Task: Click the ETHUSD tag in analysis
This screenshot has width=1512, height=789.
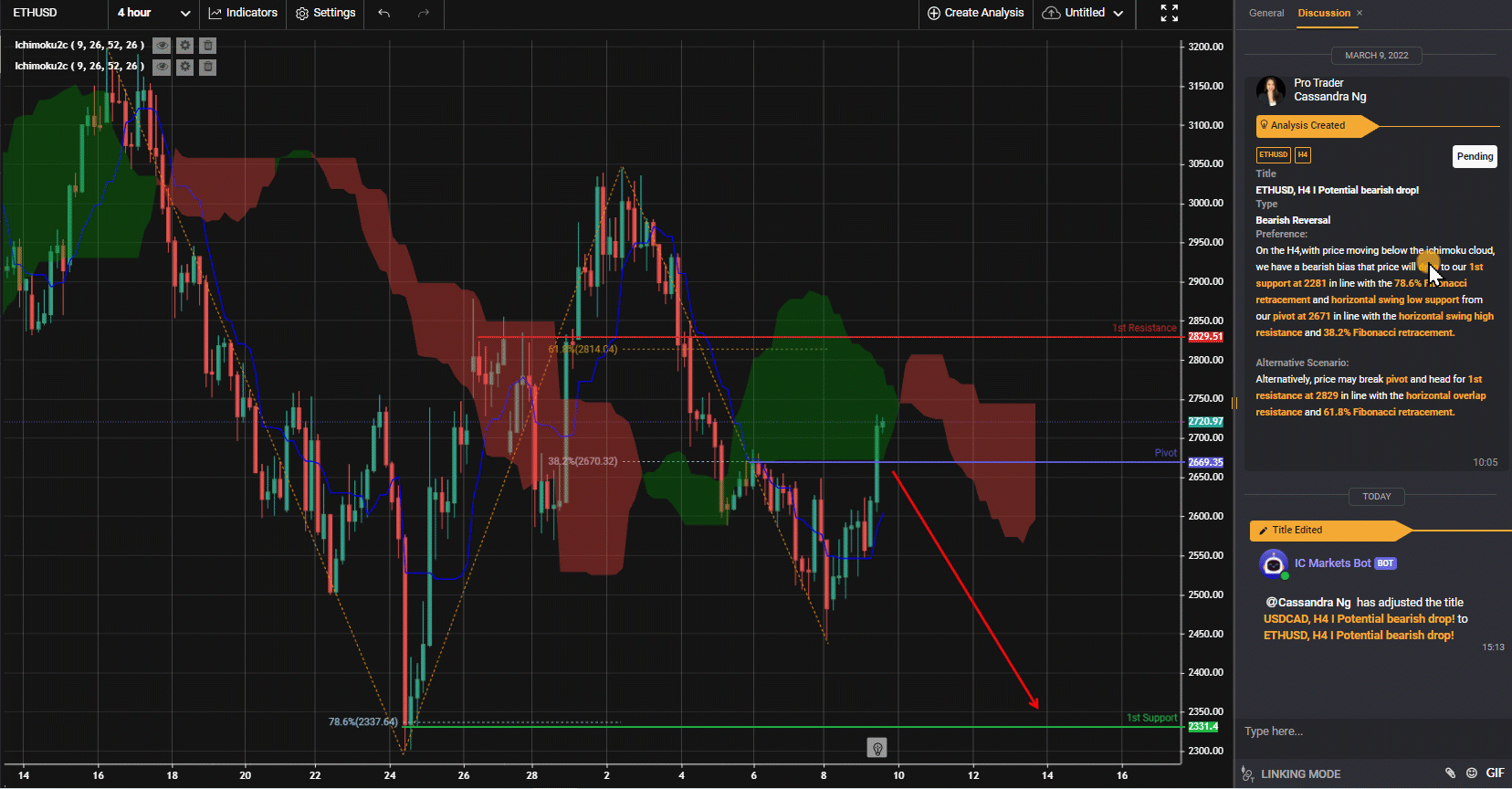Action: (1273, 154)
